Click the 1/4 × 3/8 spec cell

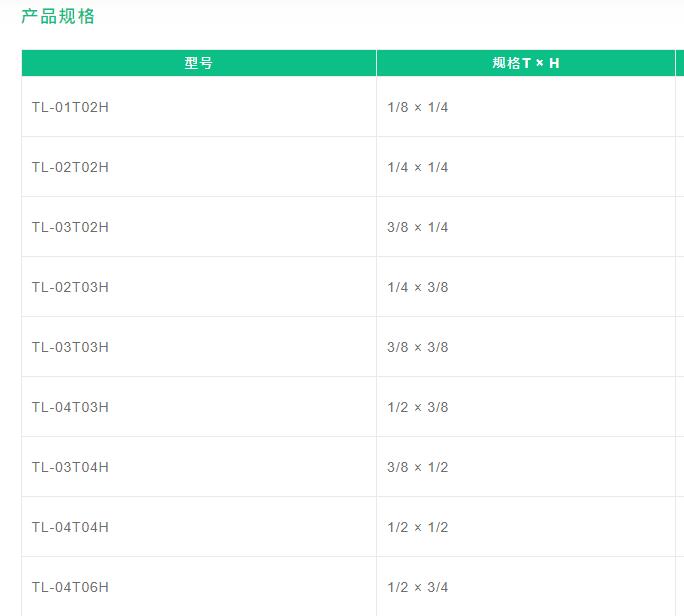[x=526, y=287]
